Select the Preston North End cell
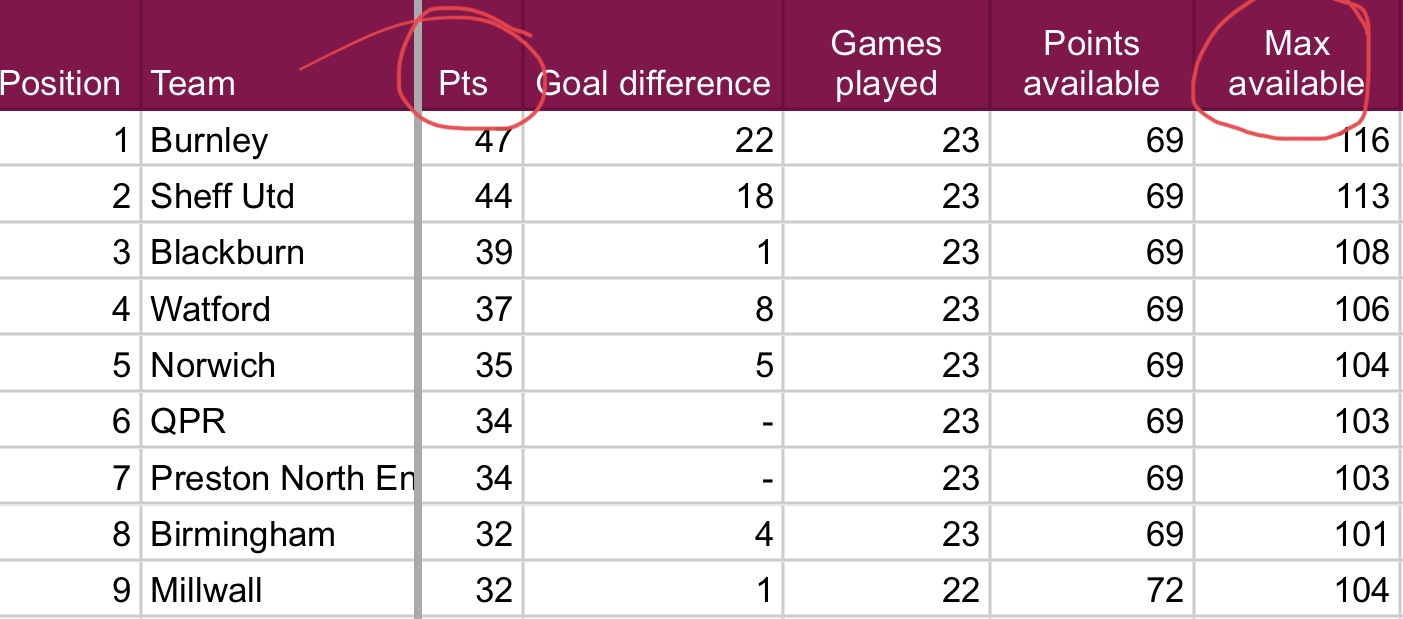Screen dimensions: 1403x619 coord(280,478)
